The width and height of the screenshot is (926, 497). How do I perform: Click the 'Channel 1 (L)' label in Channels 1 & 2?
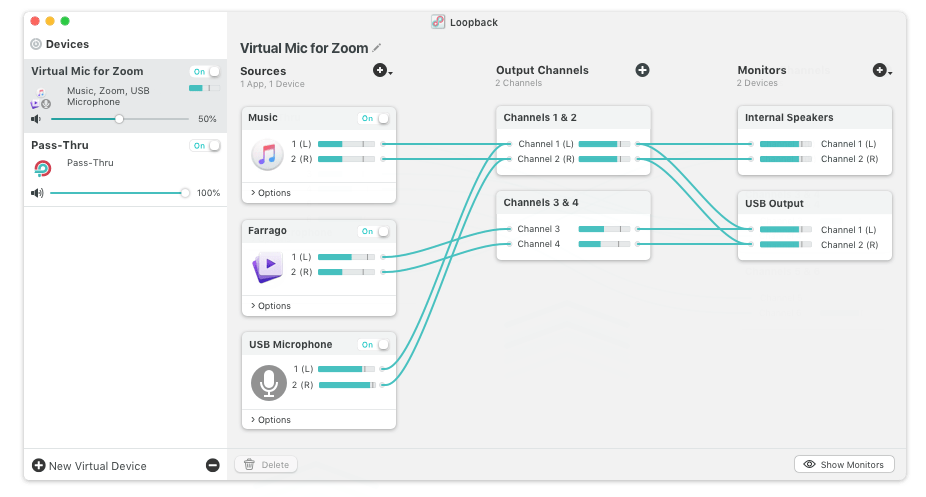click(546, 144)
